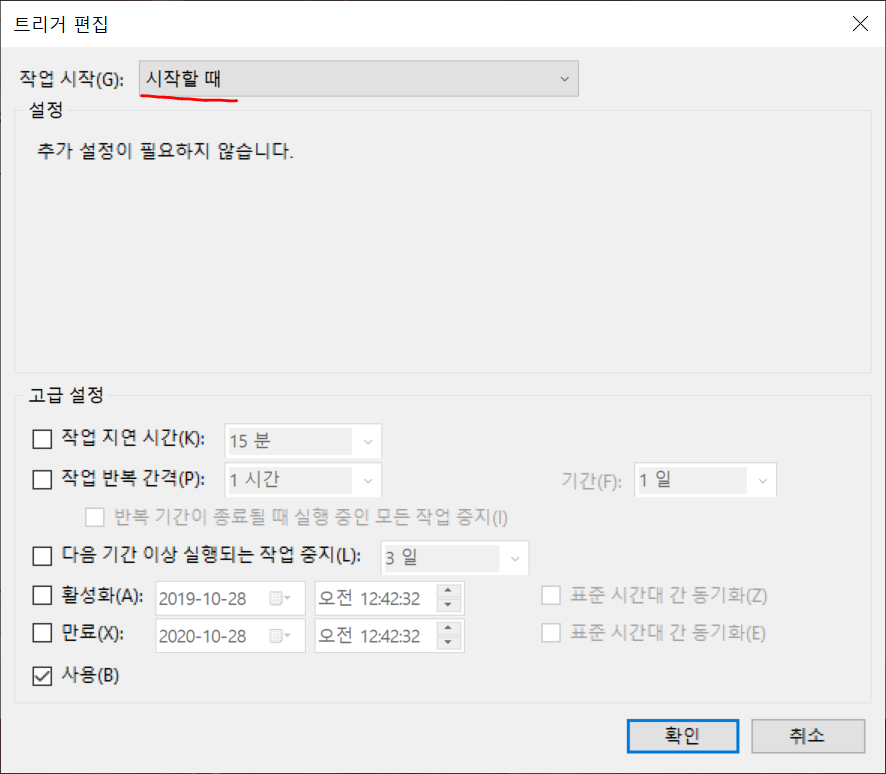This screenshot has height=774, width=886.
Task: Enable the 작업 지연 시간 checkbox
Action: (x=42, y=439)
